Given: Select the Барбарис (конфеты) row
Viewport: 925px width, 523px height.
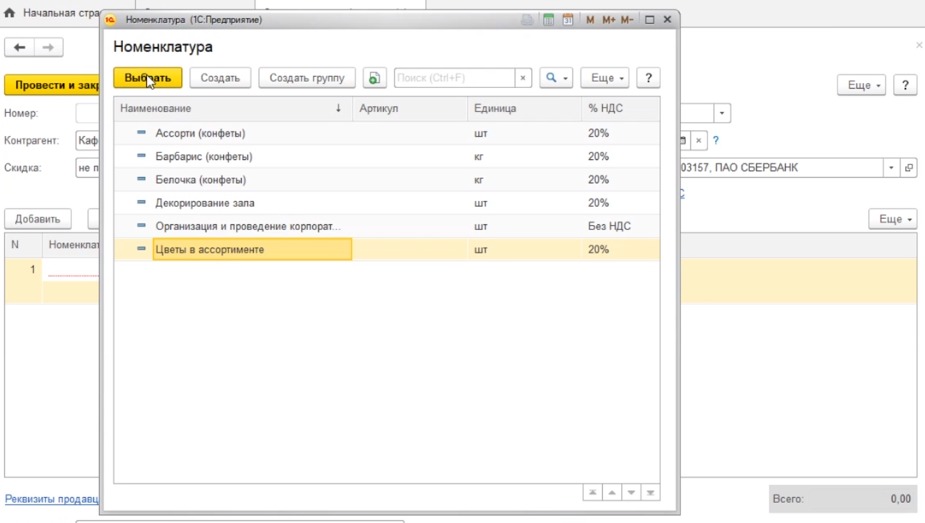Looking at the screenshot, I should pos(204,157).
